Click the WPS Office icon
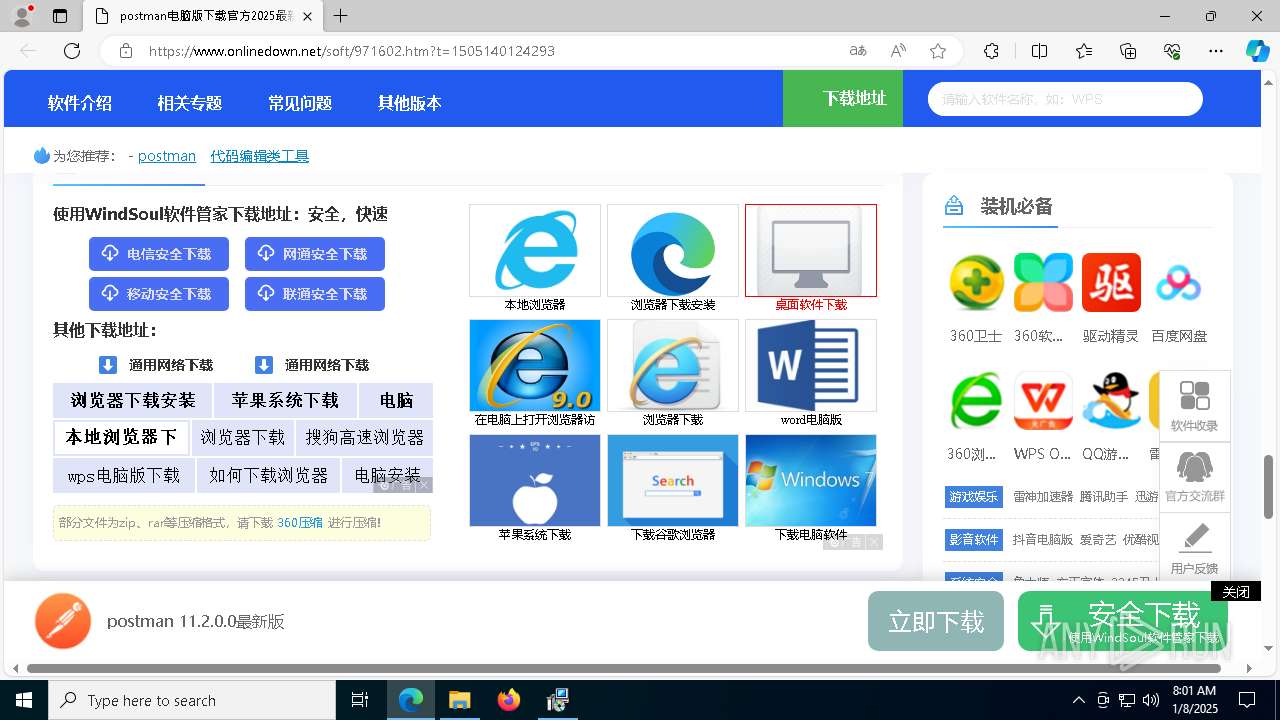Image resolution: width=1280 pixels, height=720 pixels. coord(1043,401)
